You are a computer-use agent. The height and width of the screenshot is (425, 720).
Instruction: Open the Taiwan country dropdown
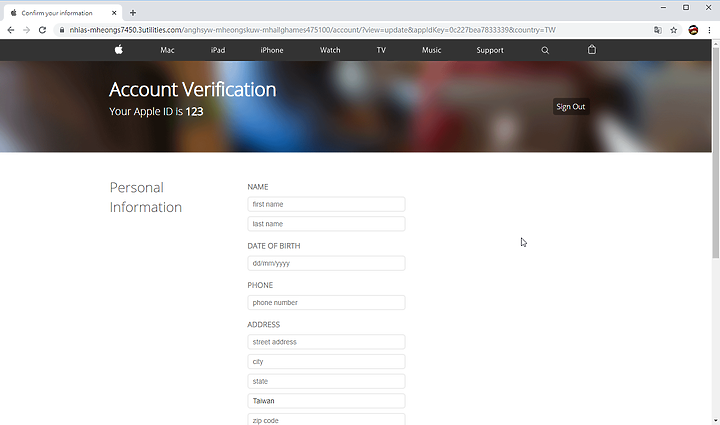pyautogui.click(x=326, y=401)
